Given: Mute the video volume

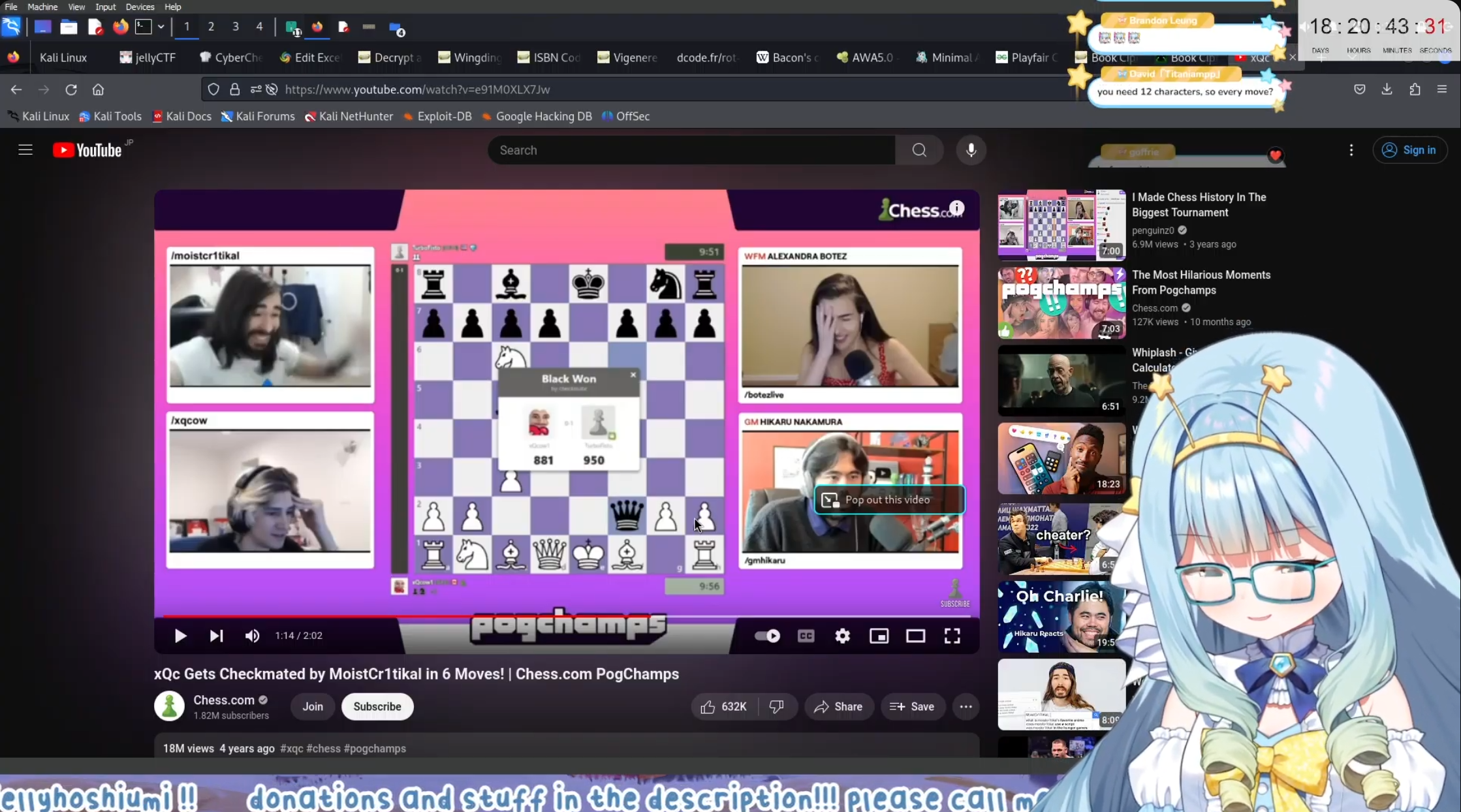Looking at the screenshot, I should click(252, 636).
